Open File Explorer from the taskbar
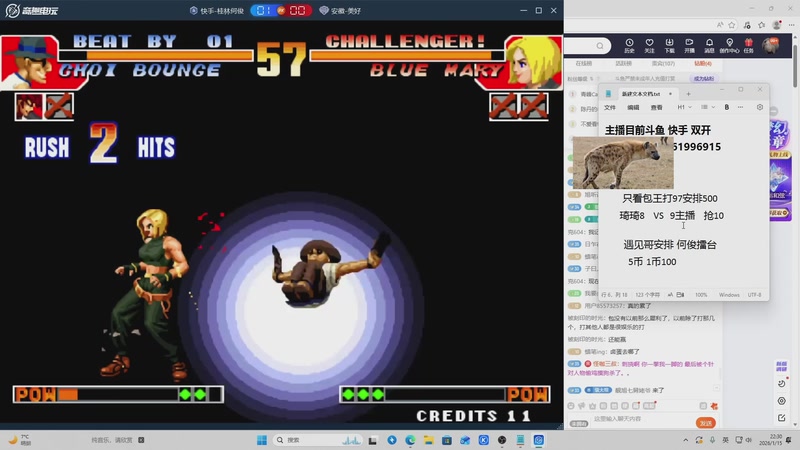 pos(429,440)
